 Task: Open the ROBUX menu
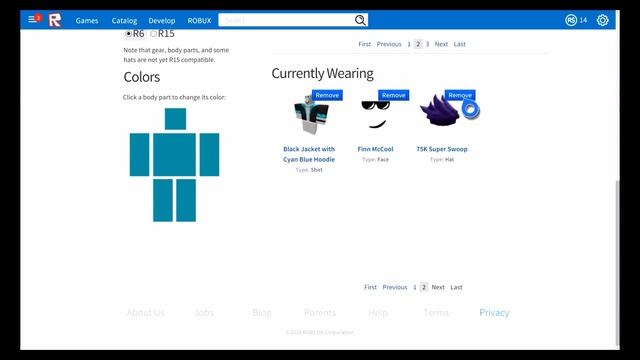pos(199,20)
